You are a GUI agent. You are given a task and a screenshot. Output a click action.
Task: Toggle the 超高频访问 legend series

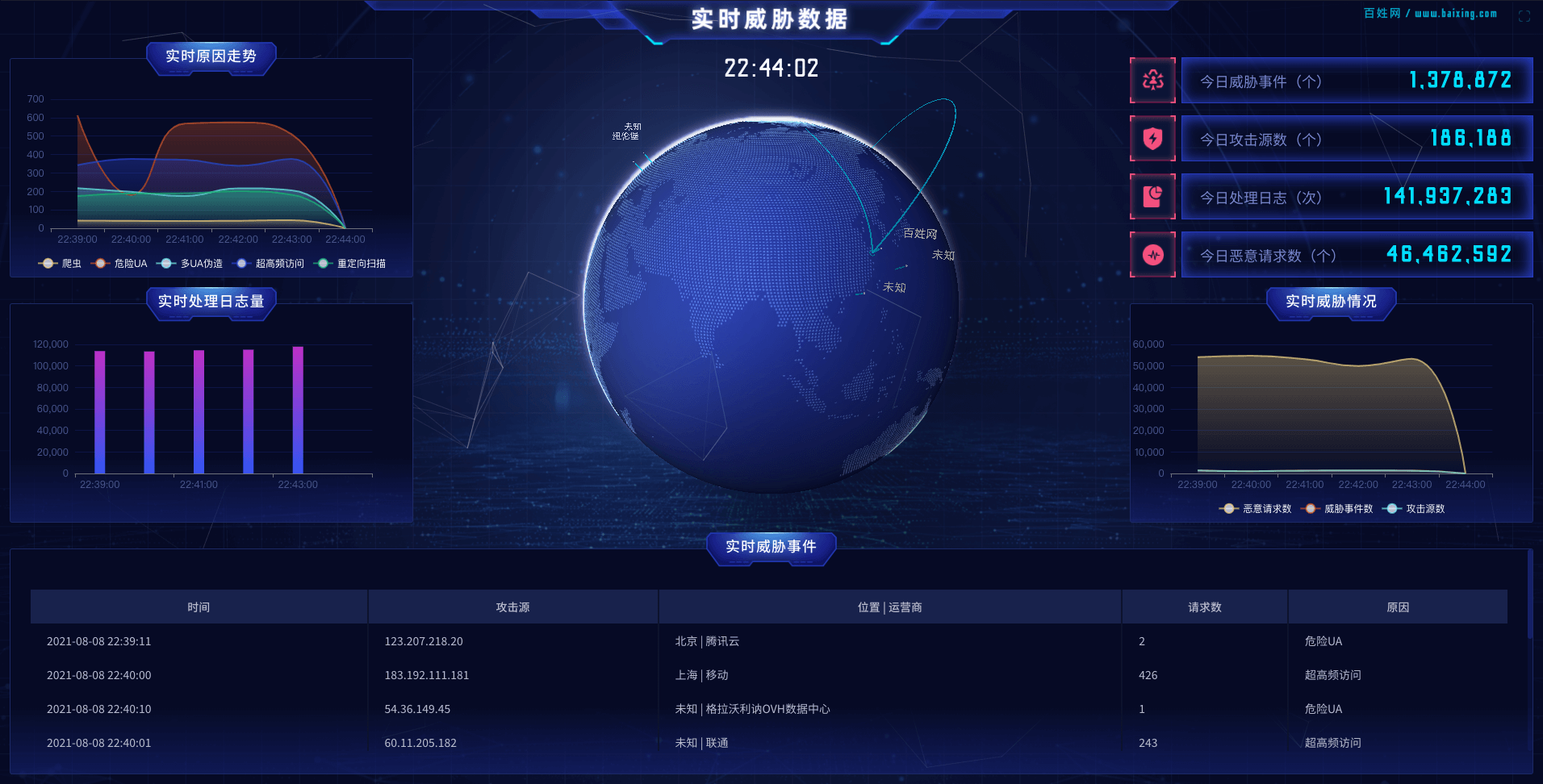pos(268,264)
